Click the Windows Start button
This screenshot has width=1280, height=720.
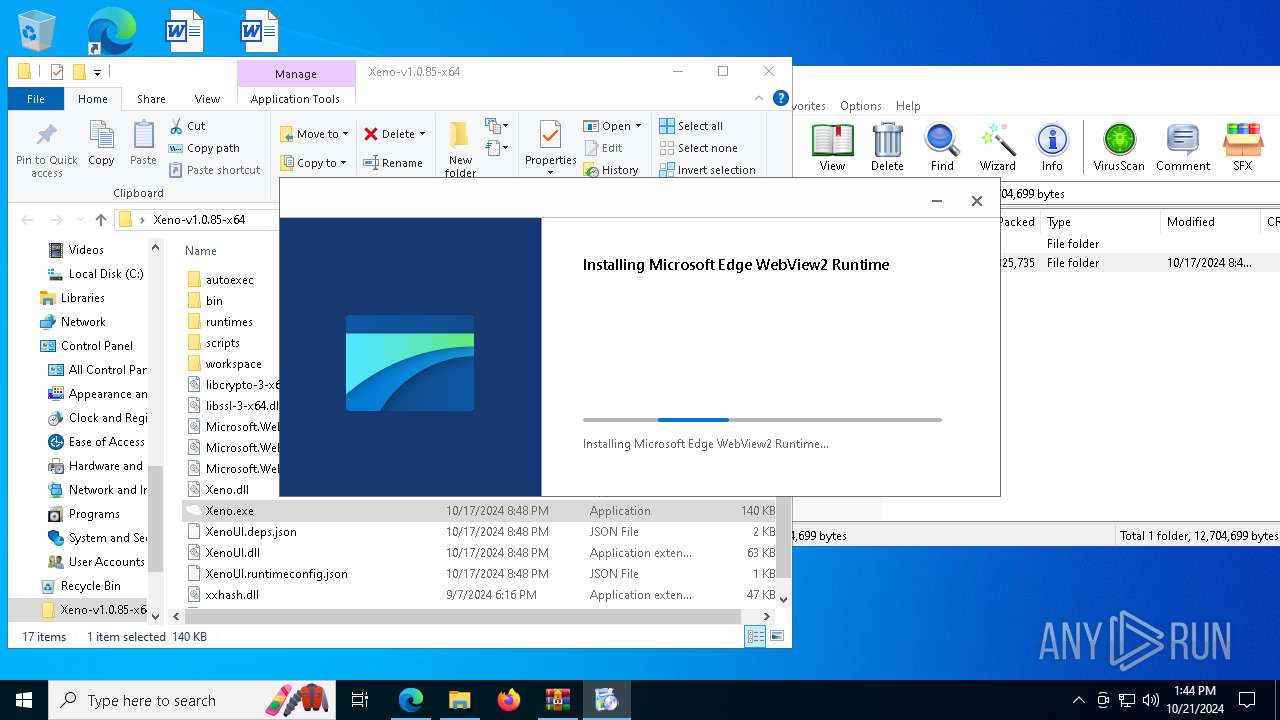click(24, 700)
